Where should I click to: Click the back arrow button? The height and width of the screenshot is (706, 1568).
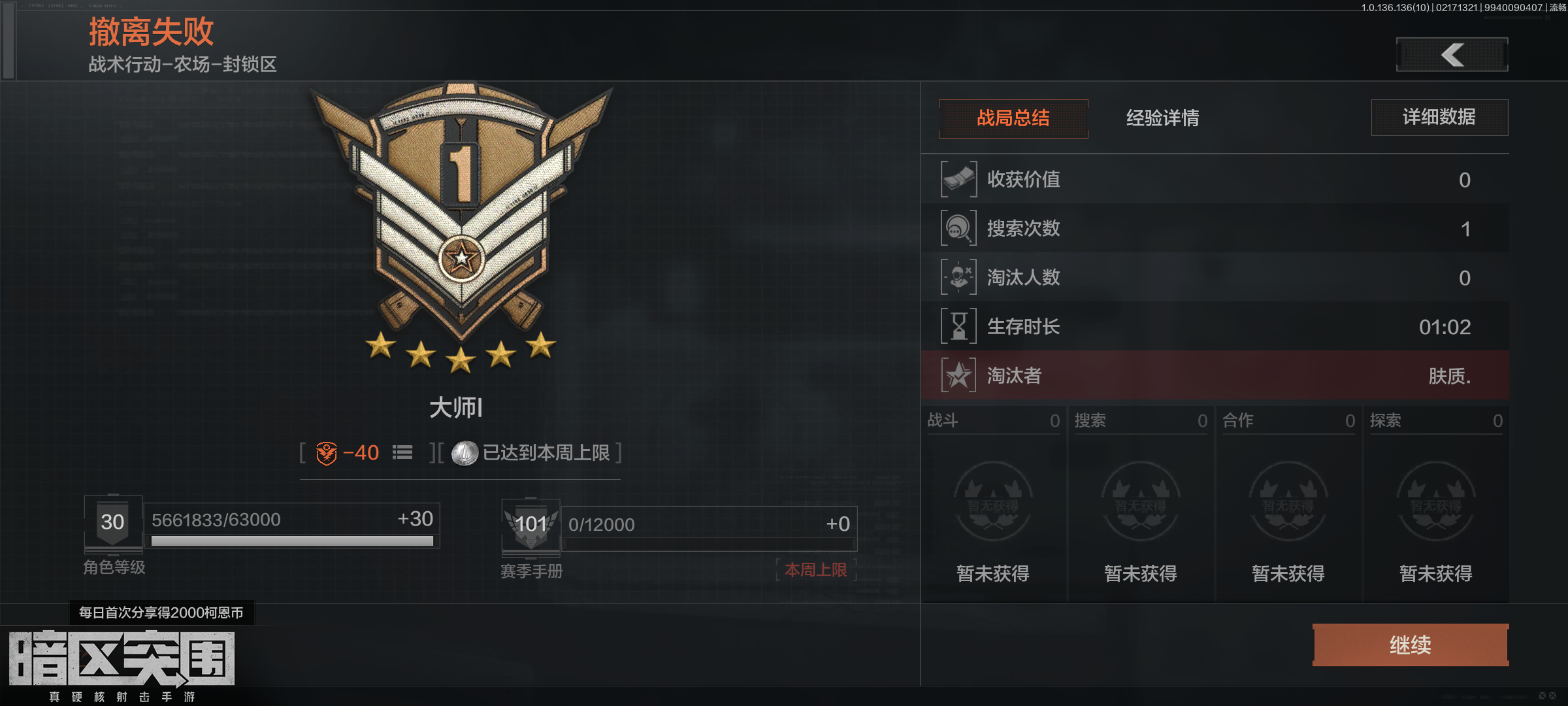[x=1452, y=55]
